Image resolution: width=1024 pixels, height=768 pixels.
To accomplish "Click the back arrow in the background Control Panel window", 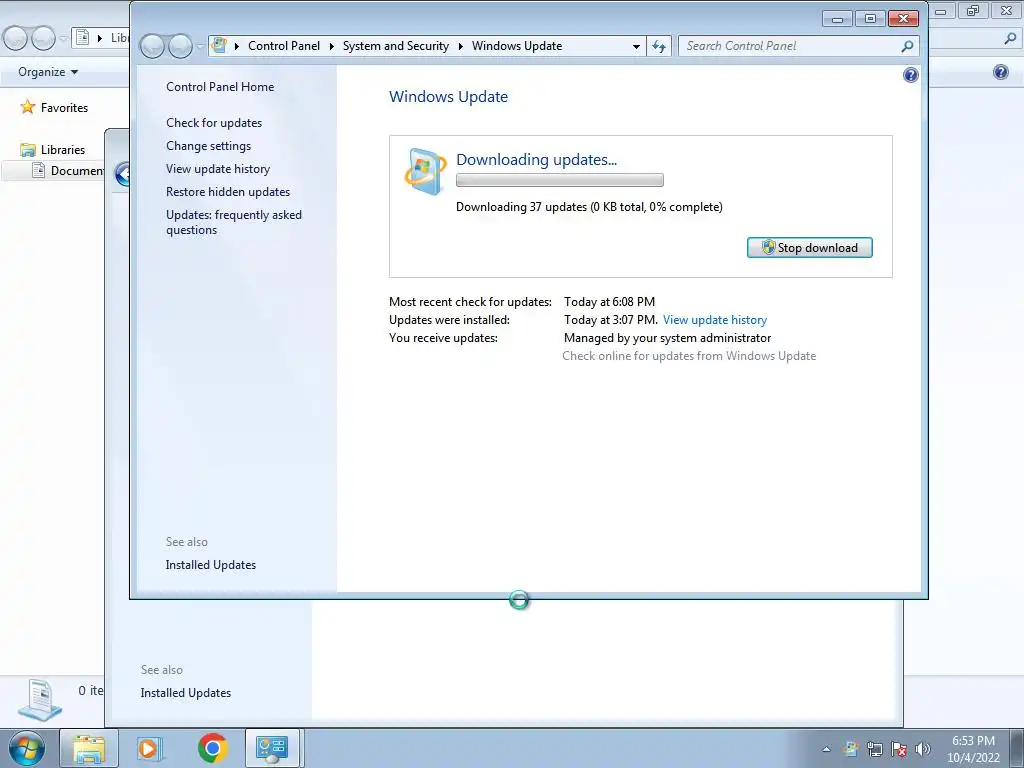I will point(121,174).
